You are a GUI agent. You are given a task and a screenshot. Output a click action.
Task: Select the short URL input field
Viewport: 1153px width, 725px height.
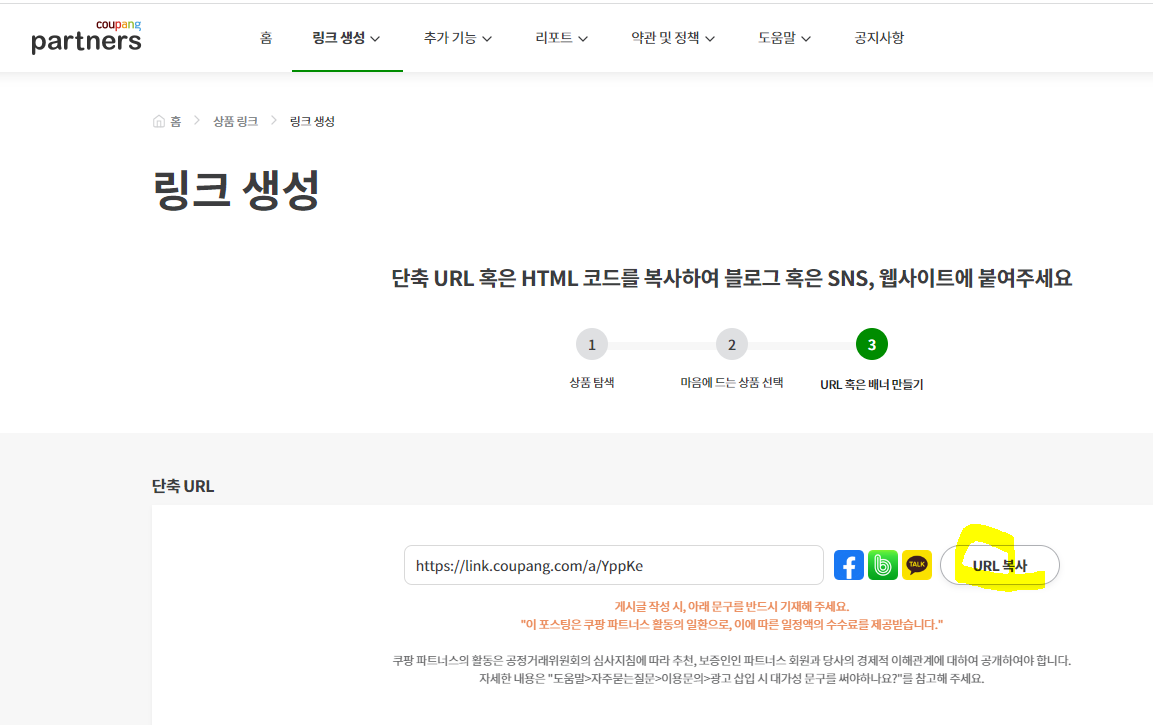(x=613, y=565)
